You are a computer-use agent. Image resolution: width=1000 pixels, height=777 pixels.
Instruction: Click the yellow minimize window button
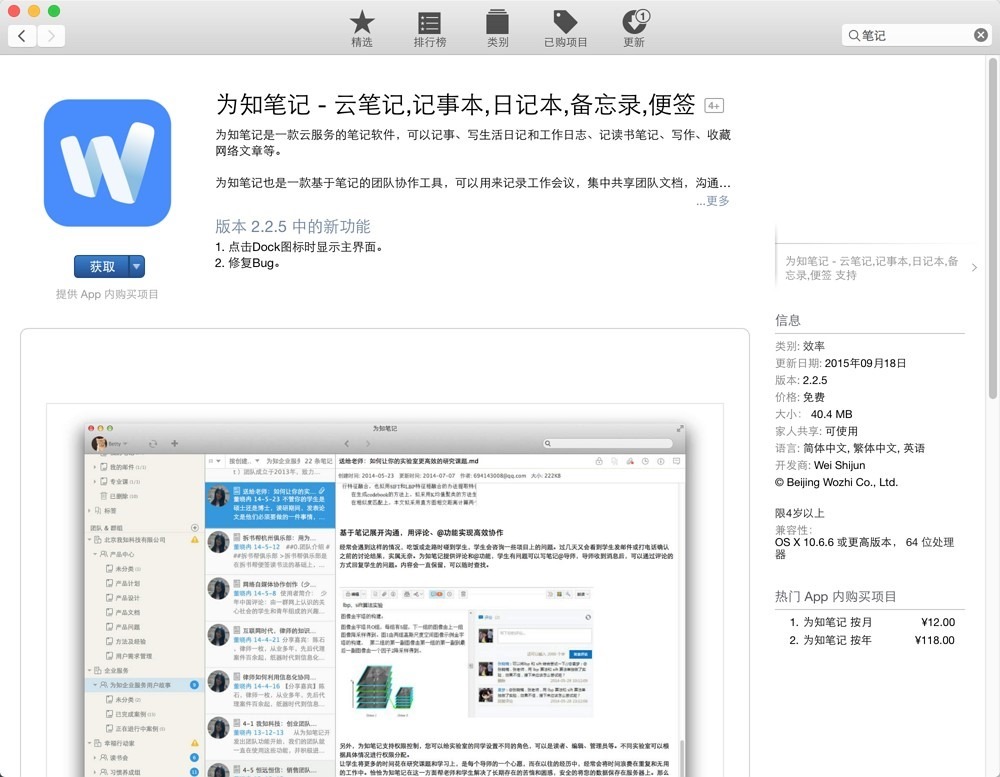[x=34, y=11]
